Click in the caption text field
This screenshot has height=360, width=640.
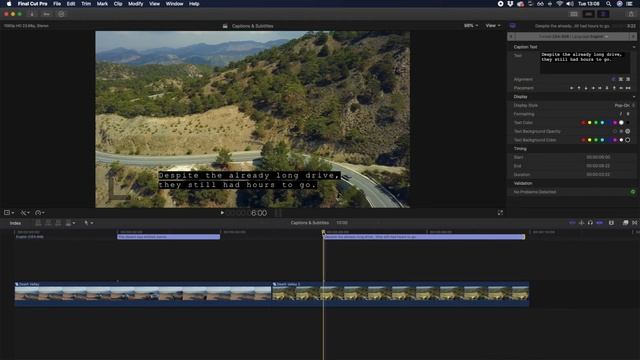click(585, 62)
